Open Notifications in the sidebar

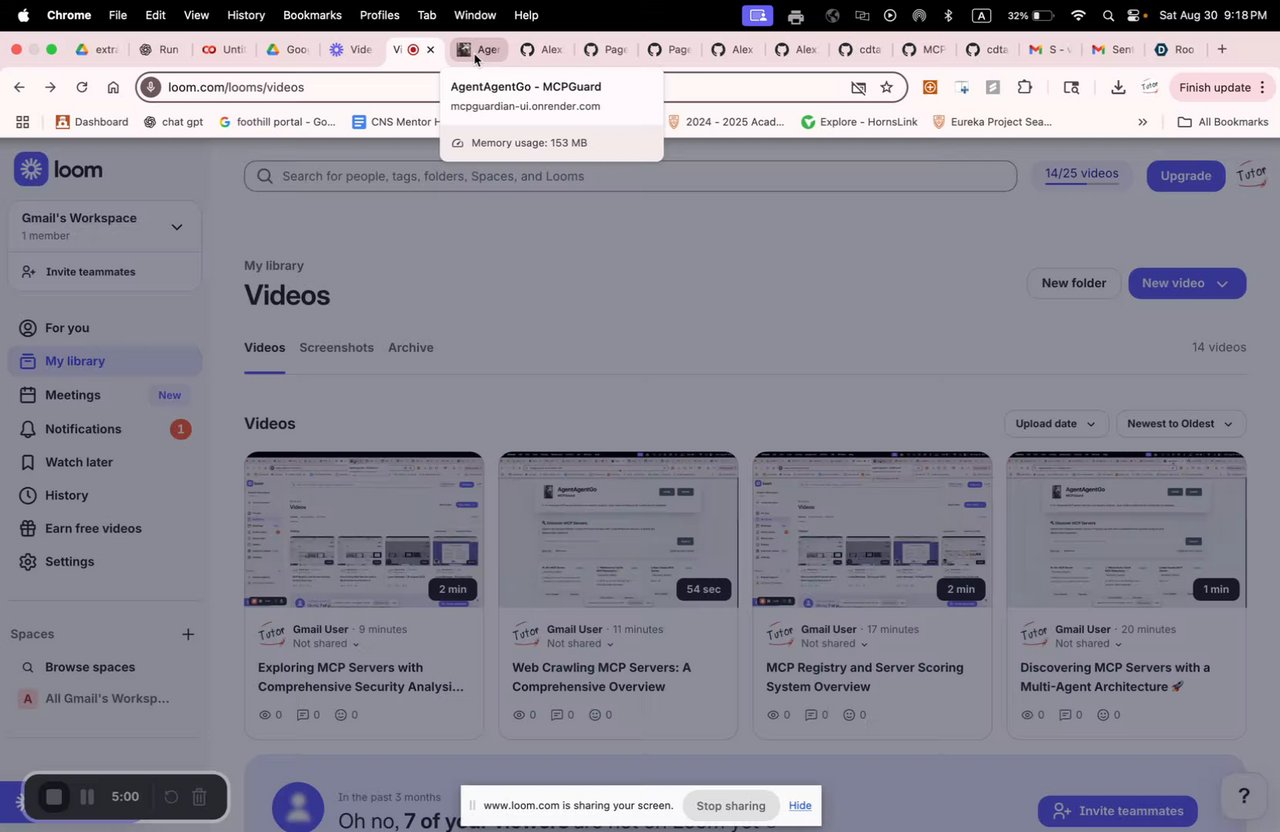105,429
